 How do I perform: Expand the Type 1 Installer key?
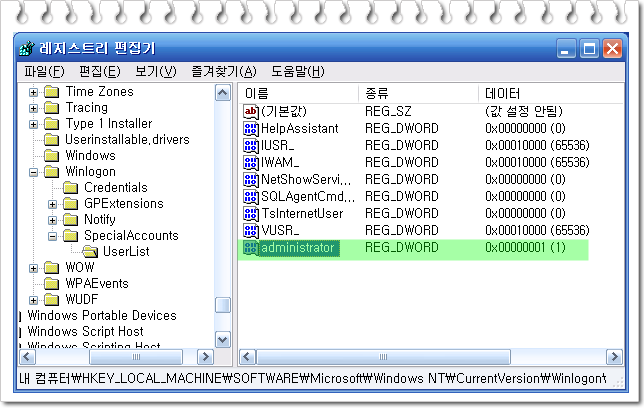click(33, 124)
